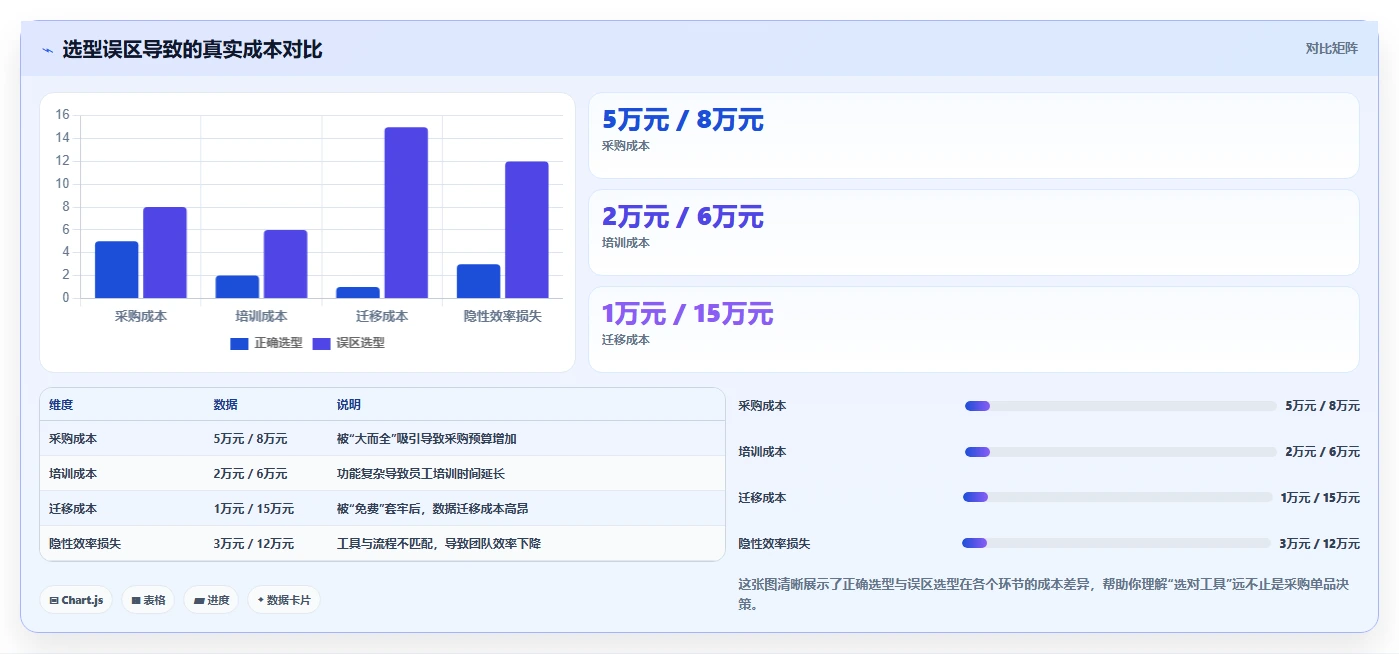Select the 采购成本 cell in the table
Image resolution: width=1399 pixels, height=654 pixels.
(x=73, y=439)
